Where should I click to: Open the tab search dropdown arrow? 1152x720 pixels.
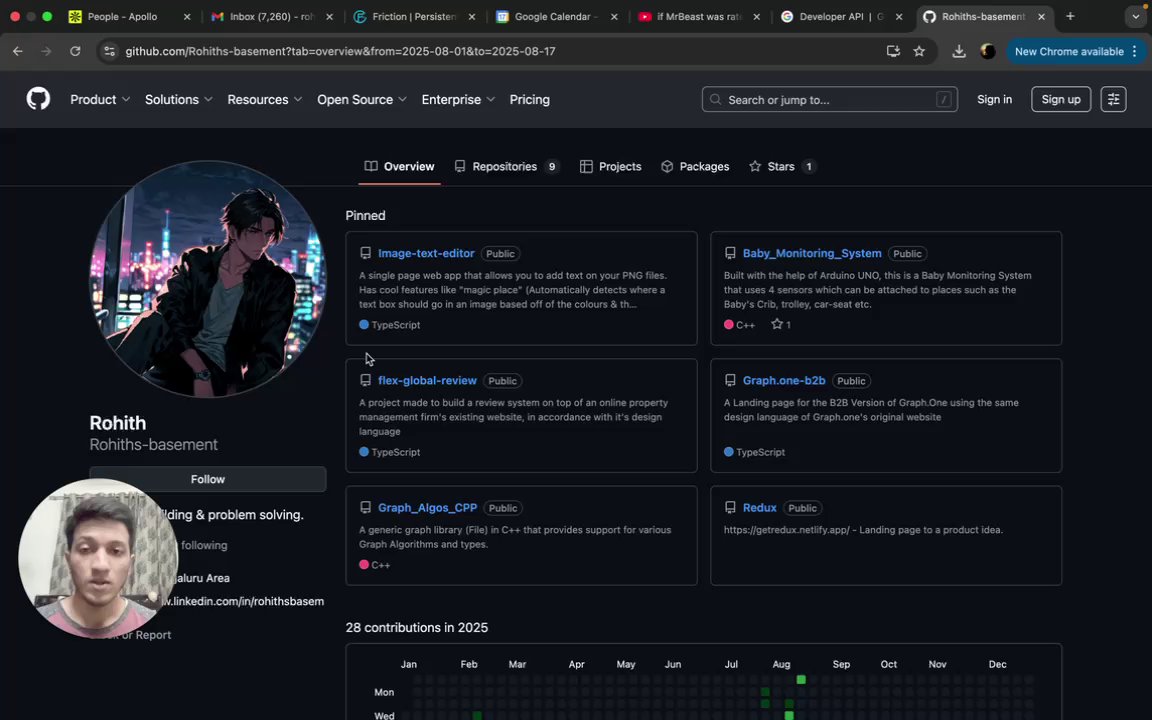1135,16
